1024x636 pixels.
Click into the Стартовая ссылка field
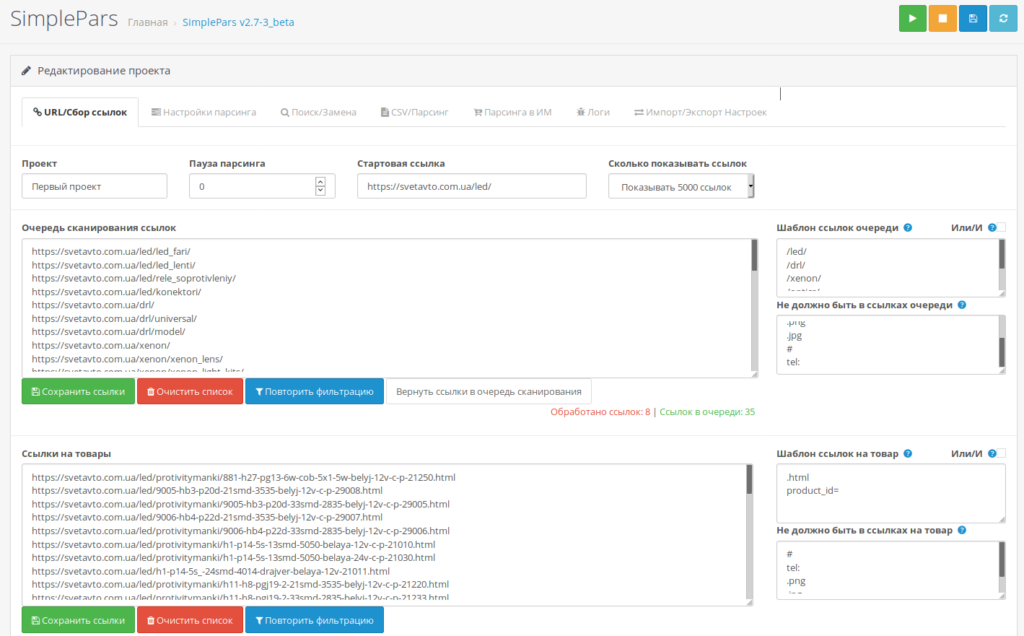click(x=472, y=186)
